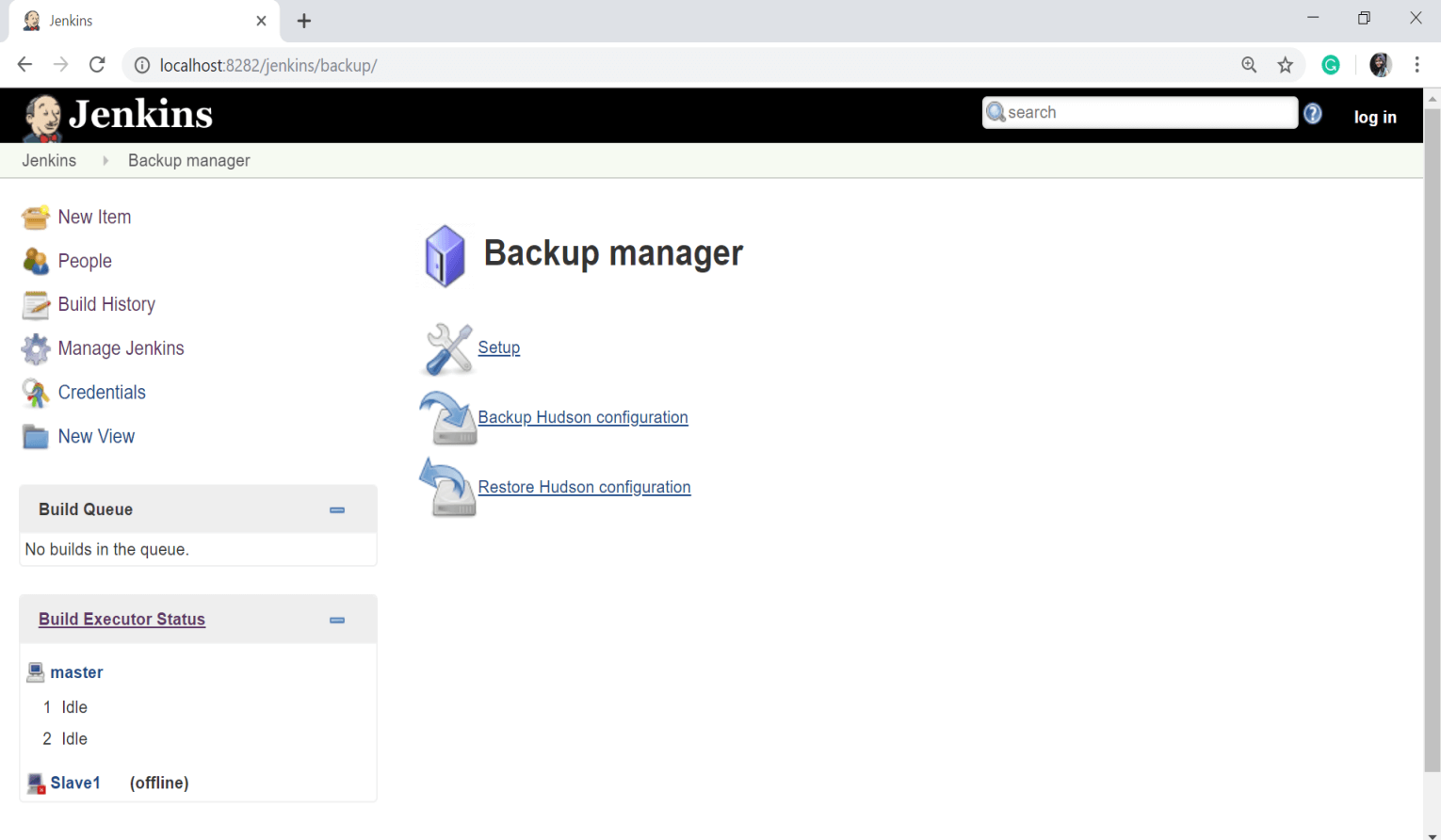
Task: Click the log in link
Action: 1375,117
